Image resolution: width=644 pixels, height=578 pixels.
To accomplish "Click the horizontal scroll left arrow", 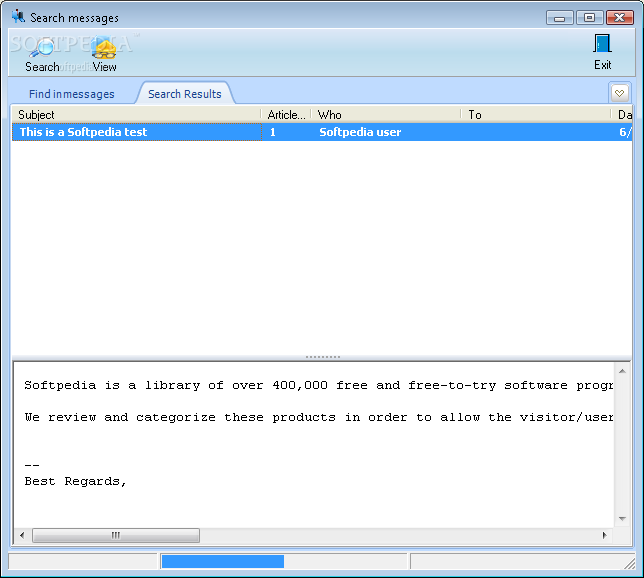I will (22, 535).
